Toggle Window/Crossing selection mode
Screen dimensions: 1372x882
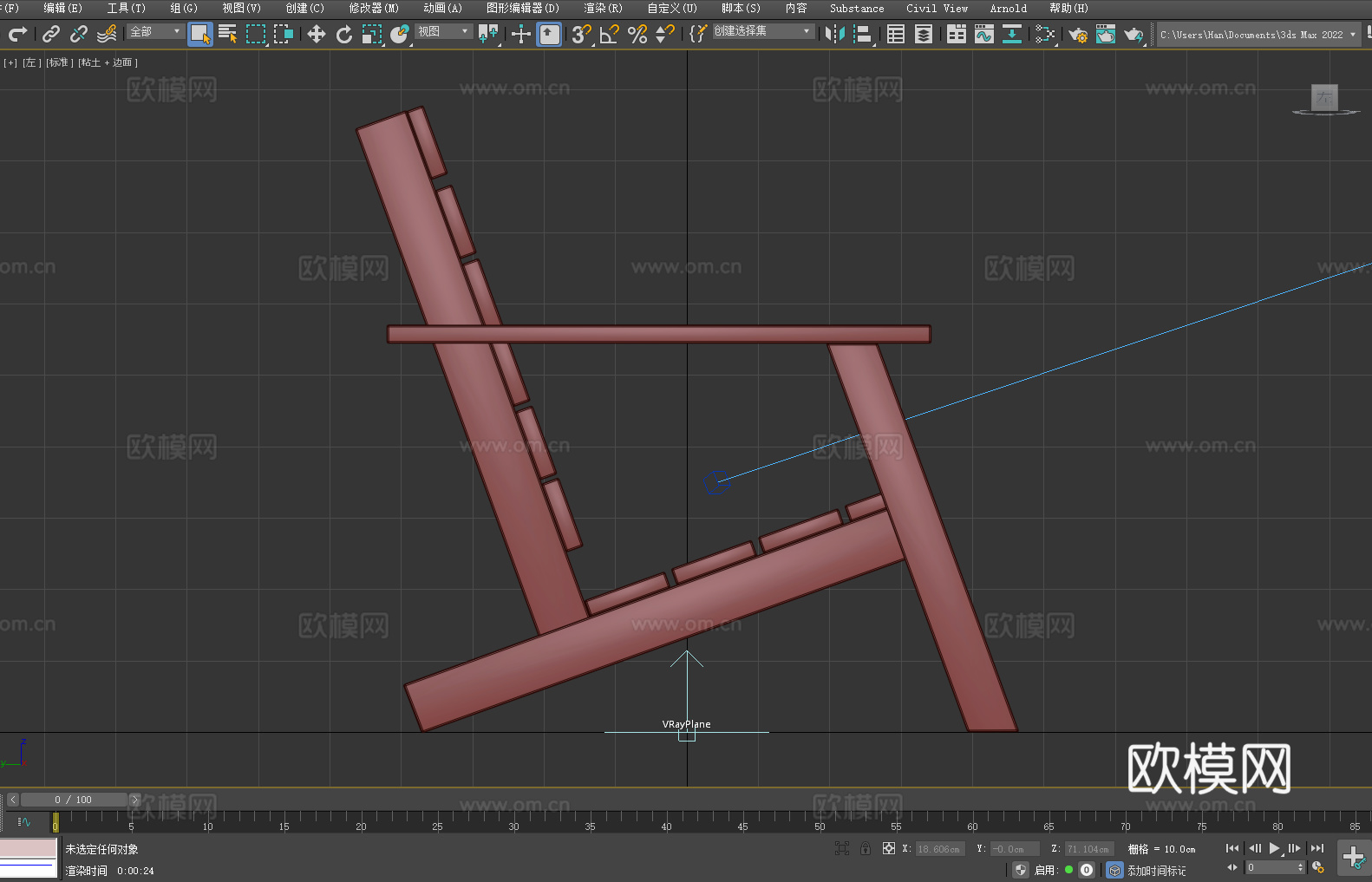284,34
